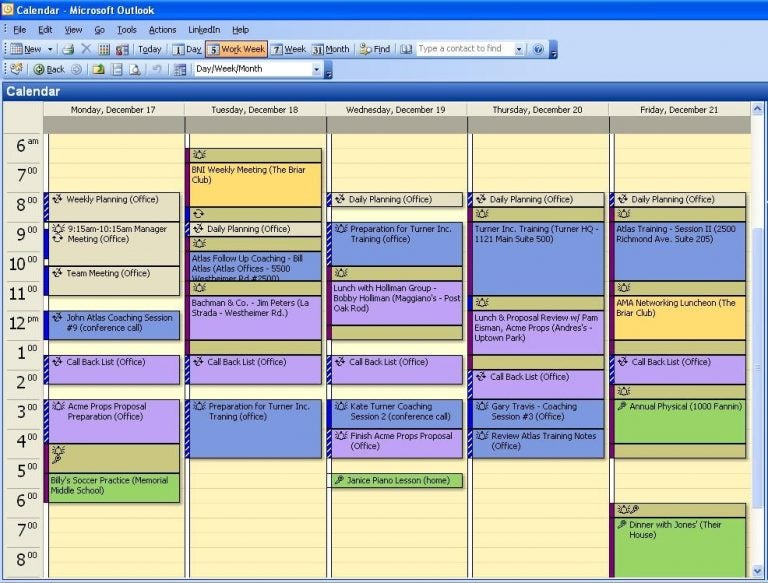The width and height of the screenshot is (768, 583).
Task: Switch calendar to Month view
Action: (x=330, y=49)
